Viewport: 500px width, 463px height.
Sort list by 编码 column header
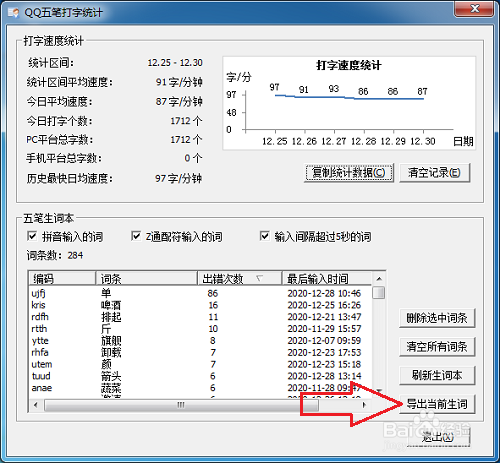point(62,278)
